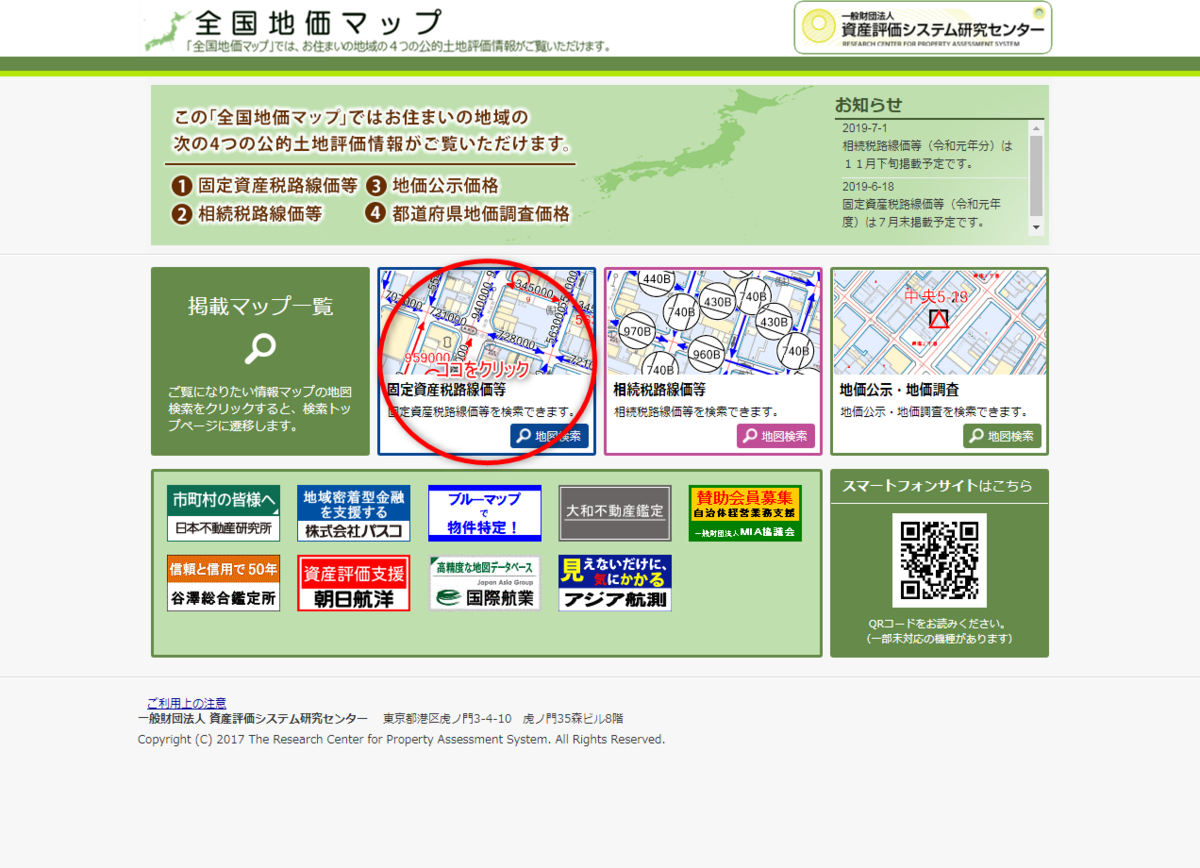Open the 地価公示・地価調査 map thumbnail
Image resolution: width=1200 pixels, height=868 pixels.
pos(940,322)
